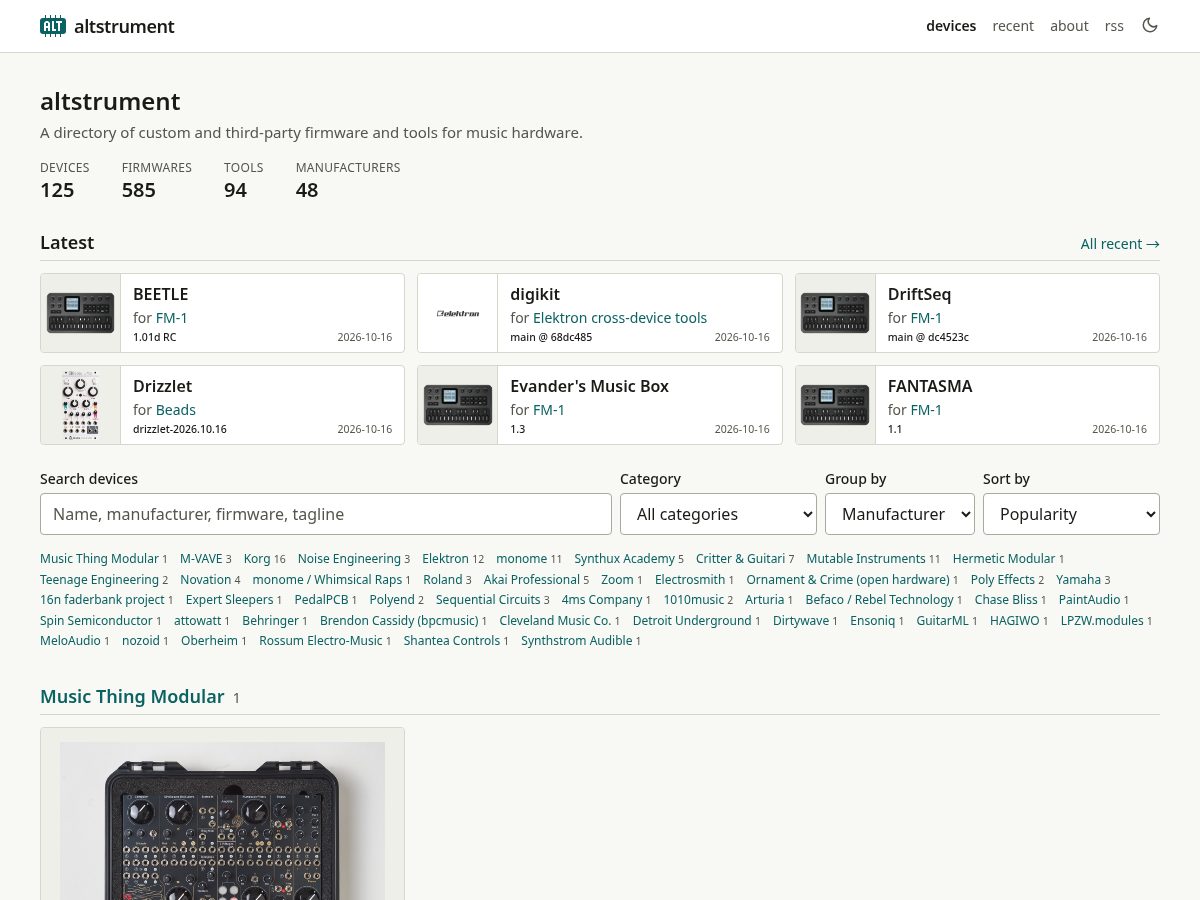Screen dimensions: 1200x900
Task: Follow the Beads device link
Action: 176,410
